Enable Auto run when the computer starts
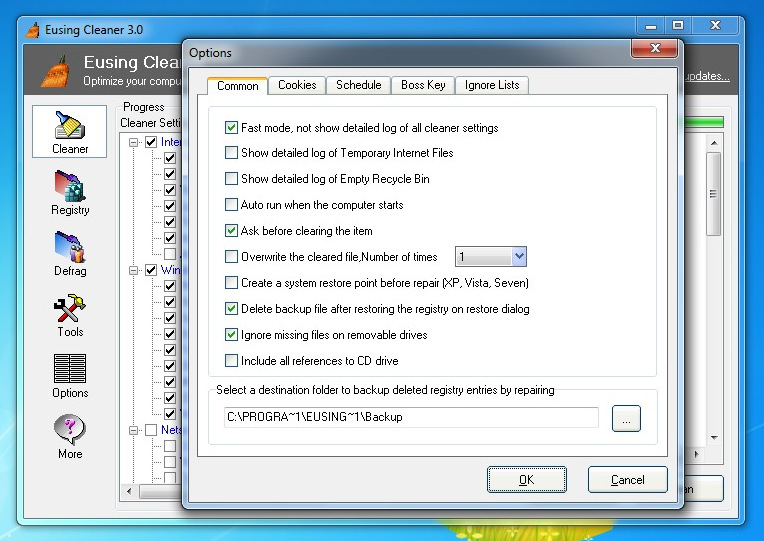Screen dimensions: 764x541 pyautogui.click(x=231, y=204)
